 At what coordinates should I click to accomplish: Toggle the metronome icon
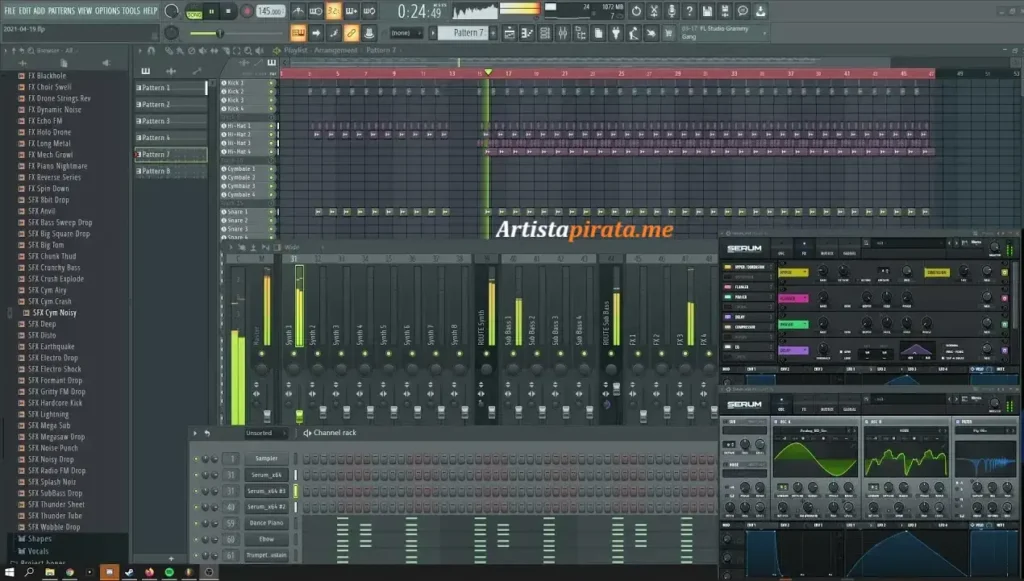[298, 10]
